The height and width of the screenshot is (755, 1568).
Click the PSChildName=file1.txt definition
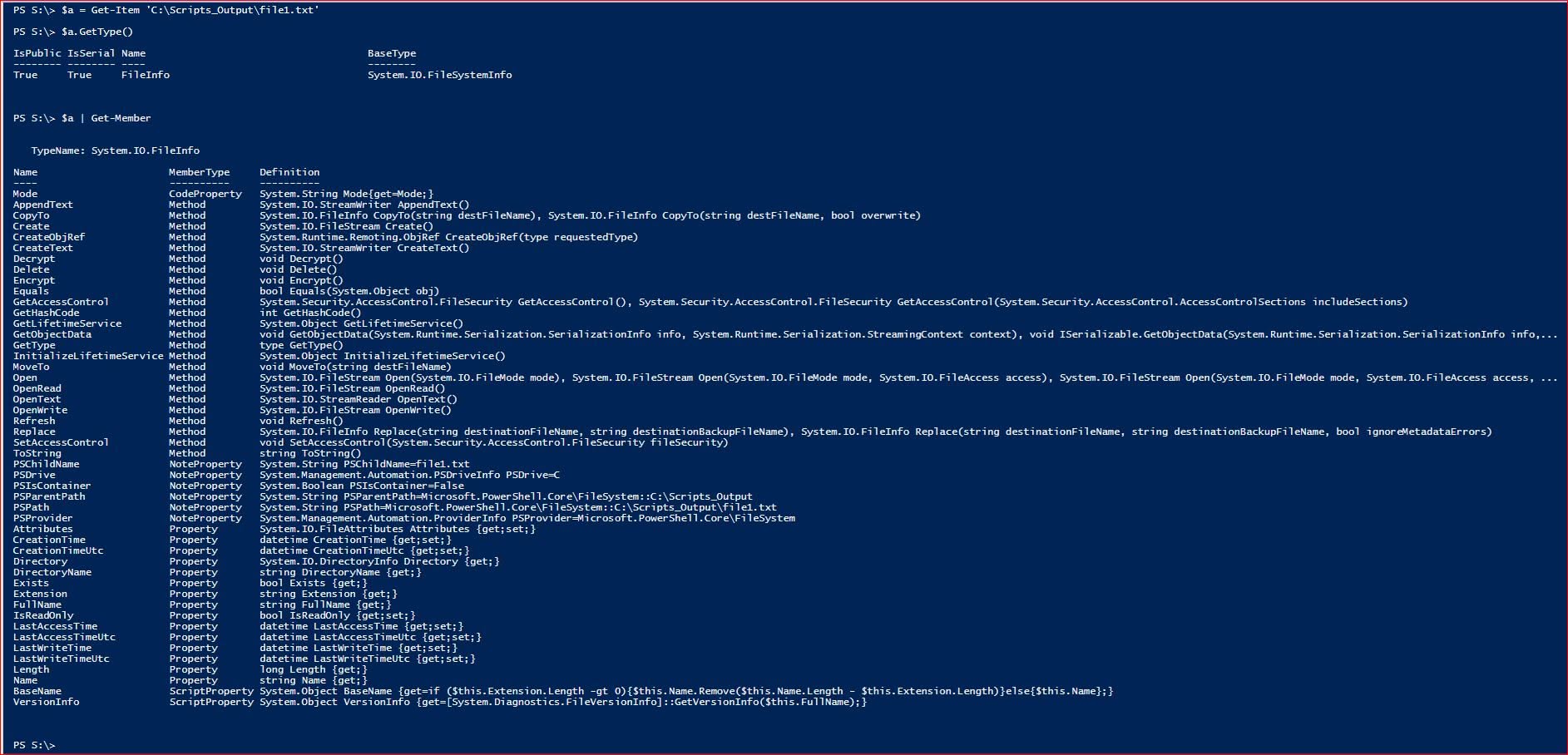pos(364,464)
